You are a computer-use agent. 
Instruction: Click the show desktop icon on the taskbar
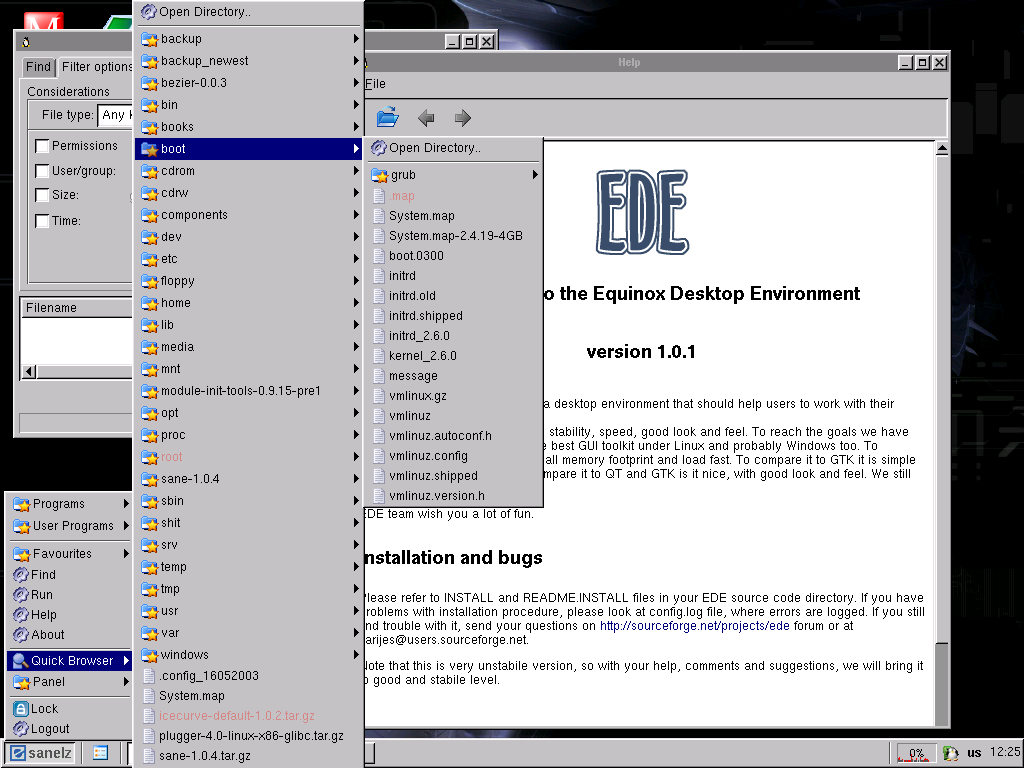click(x=101, y=753)
